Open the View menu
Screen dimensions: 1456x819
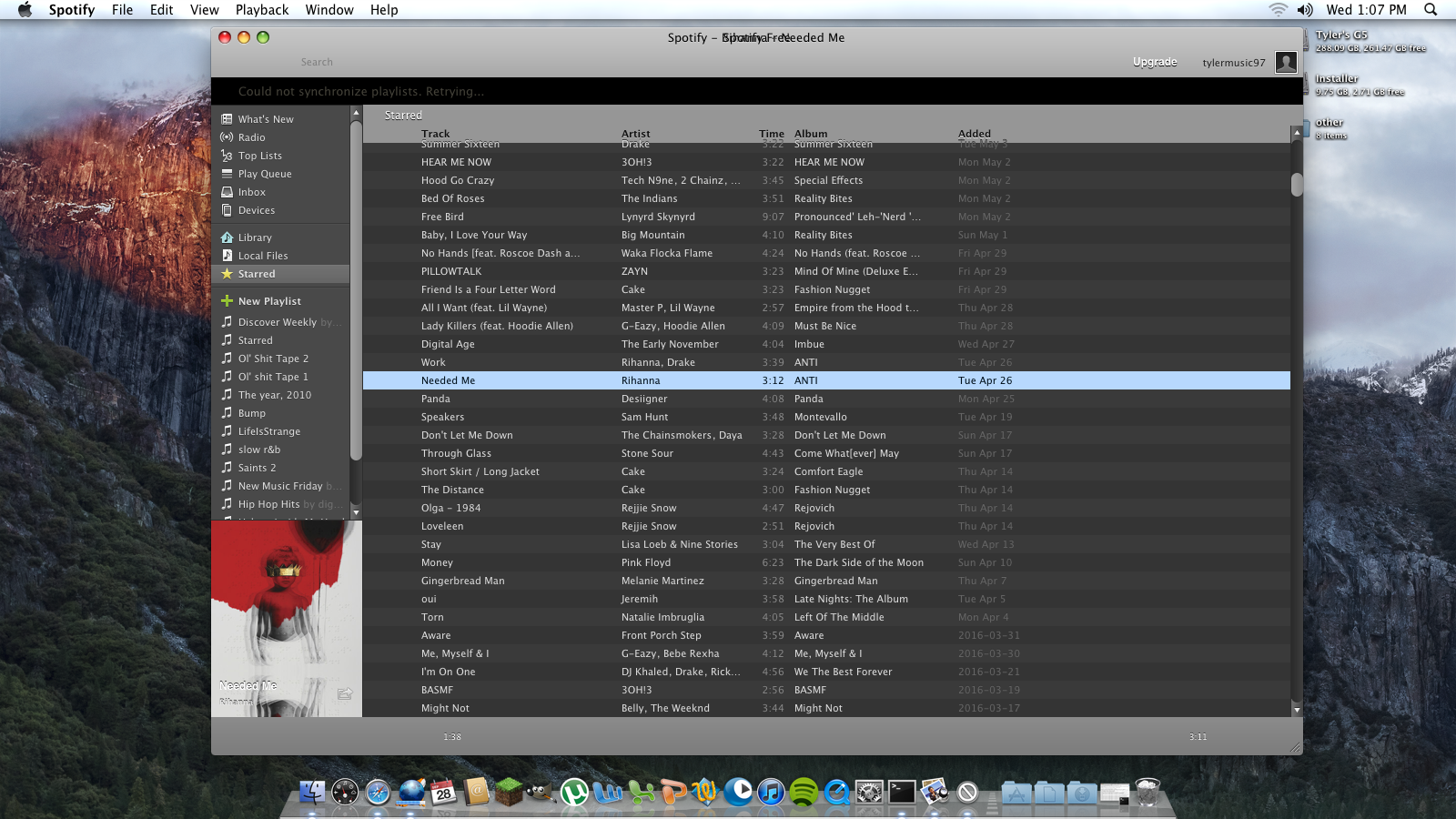205,10
